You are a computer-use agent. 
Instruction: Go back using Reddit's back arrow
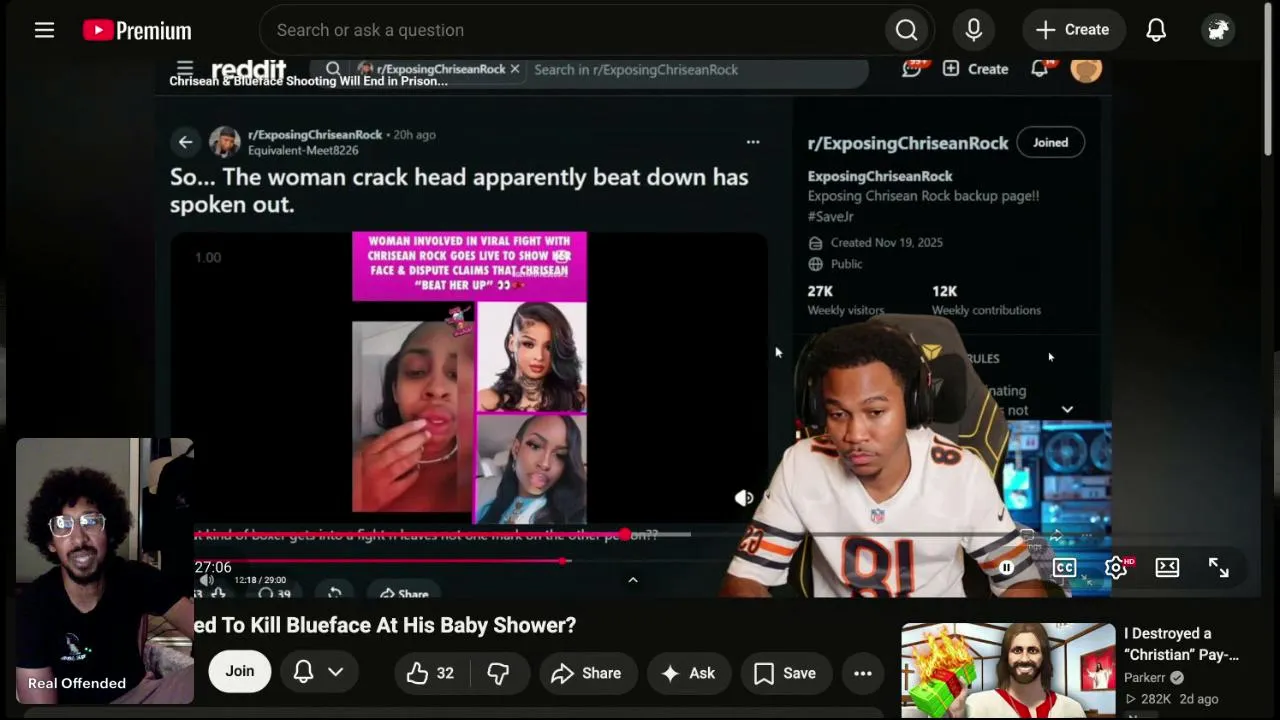pos(185,142)
